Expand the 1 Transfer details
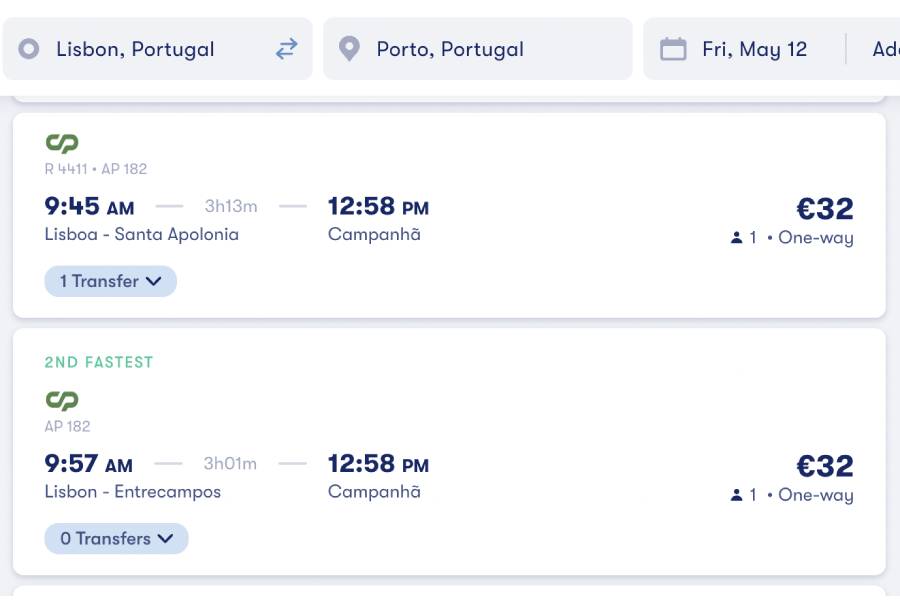The image size is (900, 600). click(110, 281)
